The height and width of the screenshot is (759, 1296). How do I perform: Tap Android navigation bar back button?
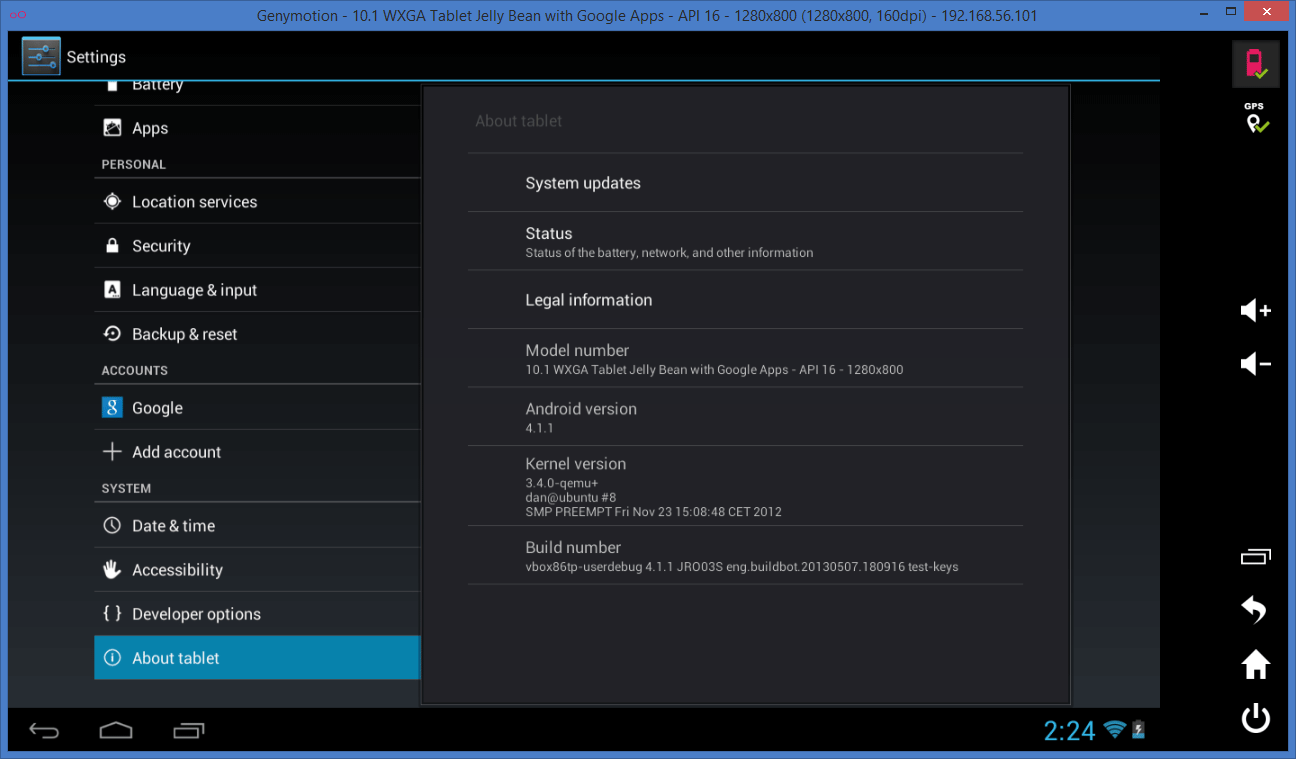tap(44, 731)
